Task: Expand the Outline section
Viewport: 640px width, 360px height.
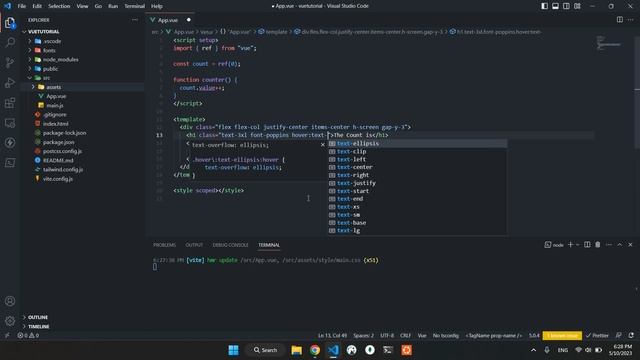Action: click(38, 317)
